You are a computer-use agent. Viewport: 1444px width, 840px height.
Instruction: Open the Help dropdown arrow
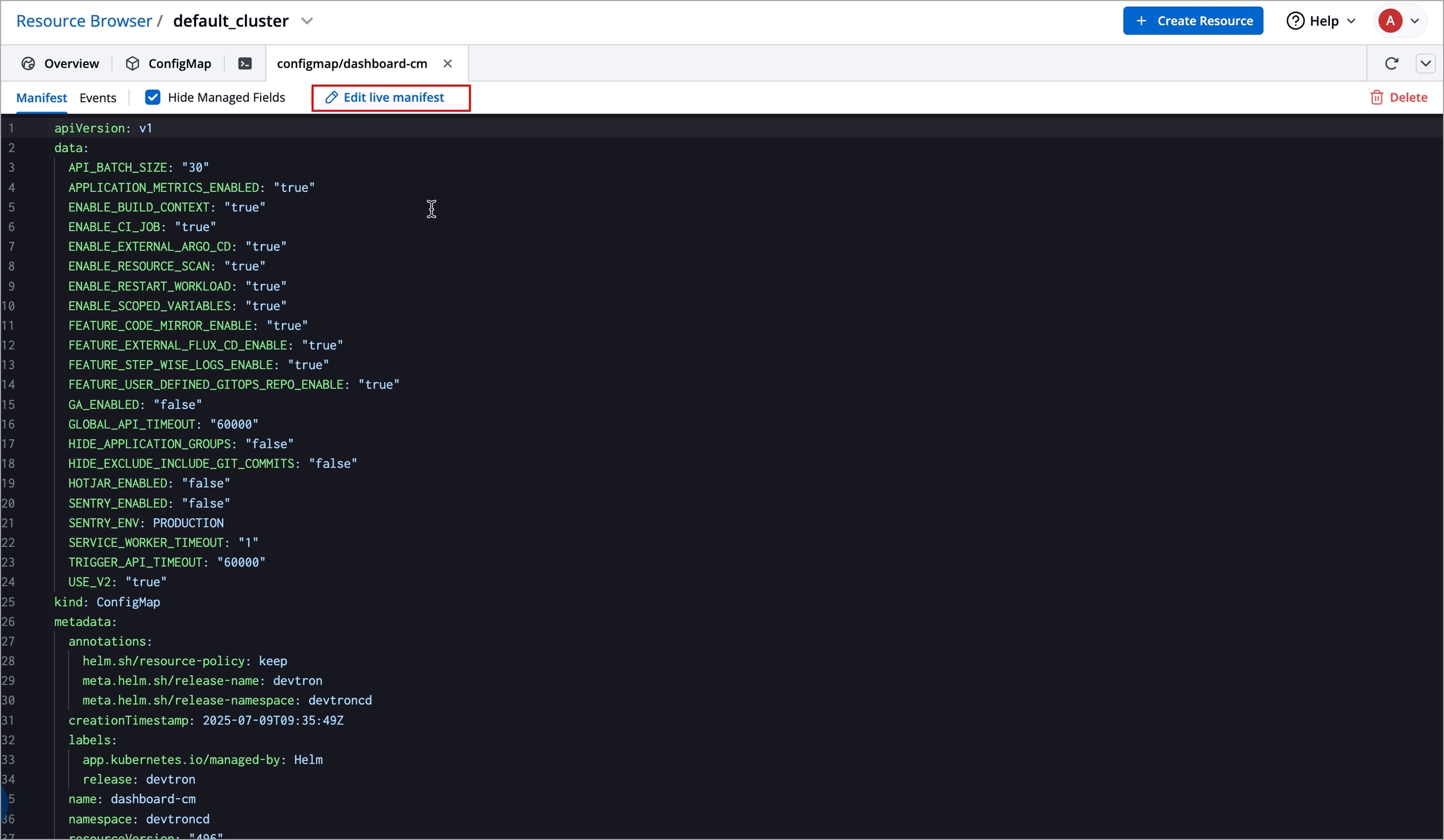tap(1351, 21)
